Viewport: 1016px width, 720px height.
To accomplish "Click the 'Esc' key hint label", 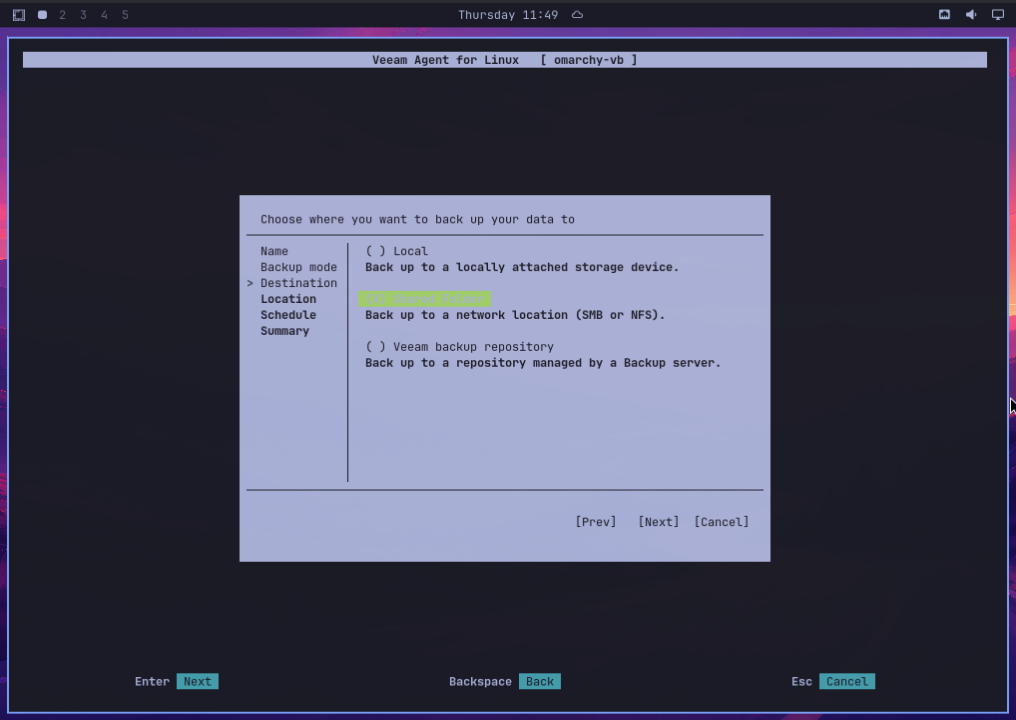I will coord(802,682).
